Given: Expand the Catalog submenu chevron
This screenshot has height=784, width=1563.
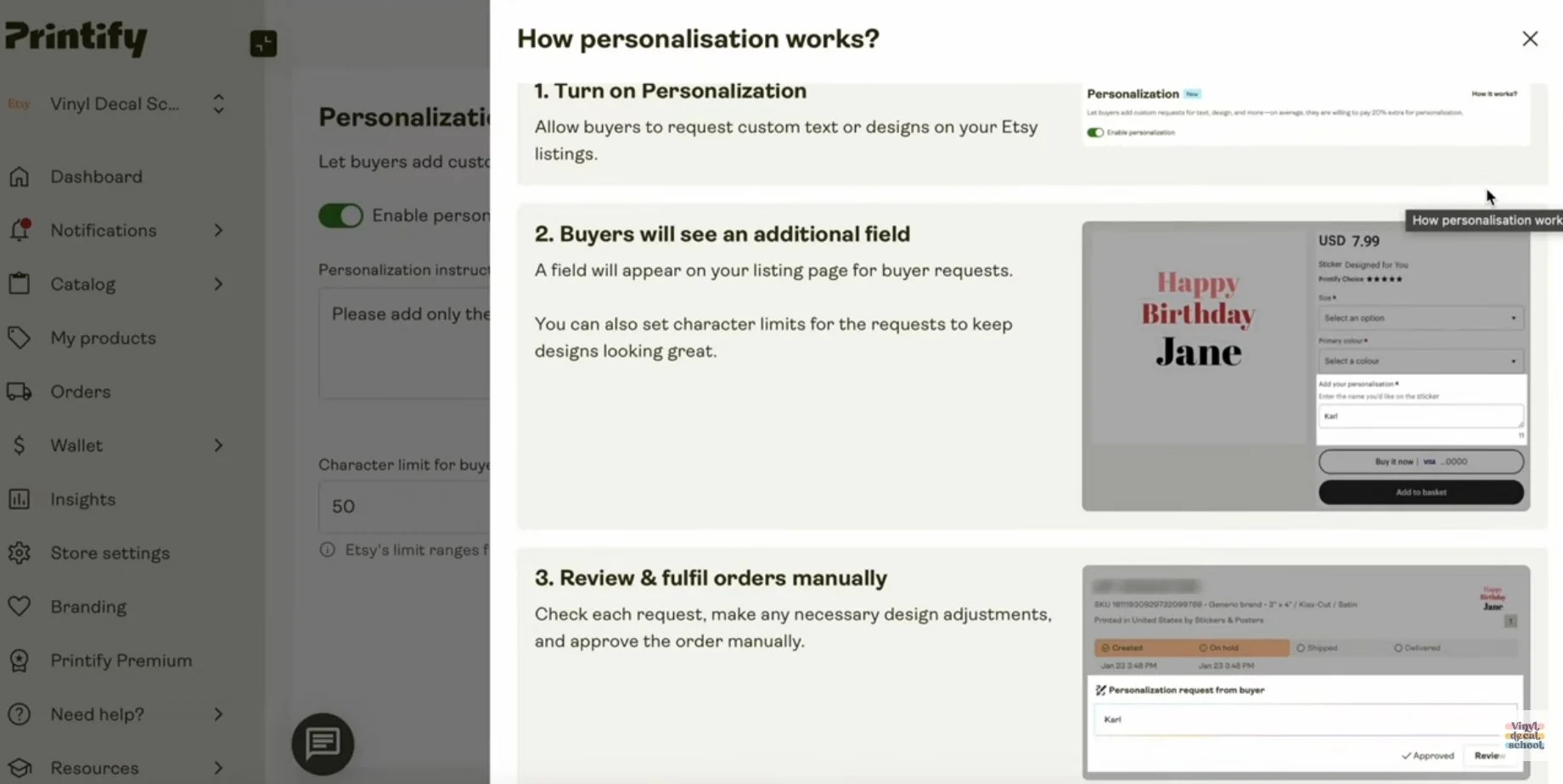Looking at the screenshot, I should pos(218,283).
